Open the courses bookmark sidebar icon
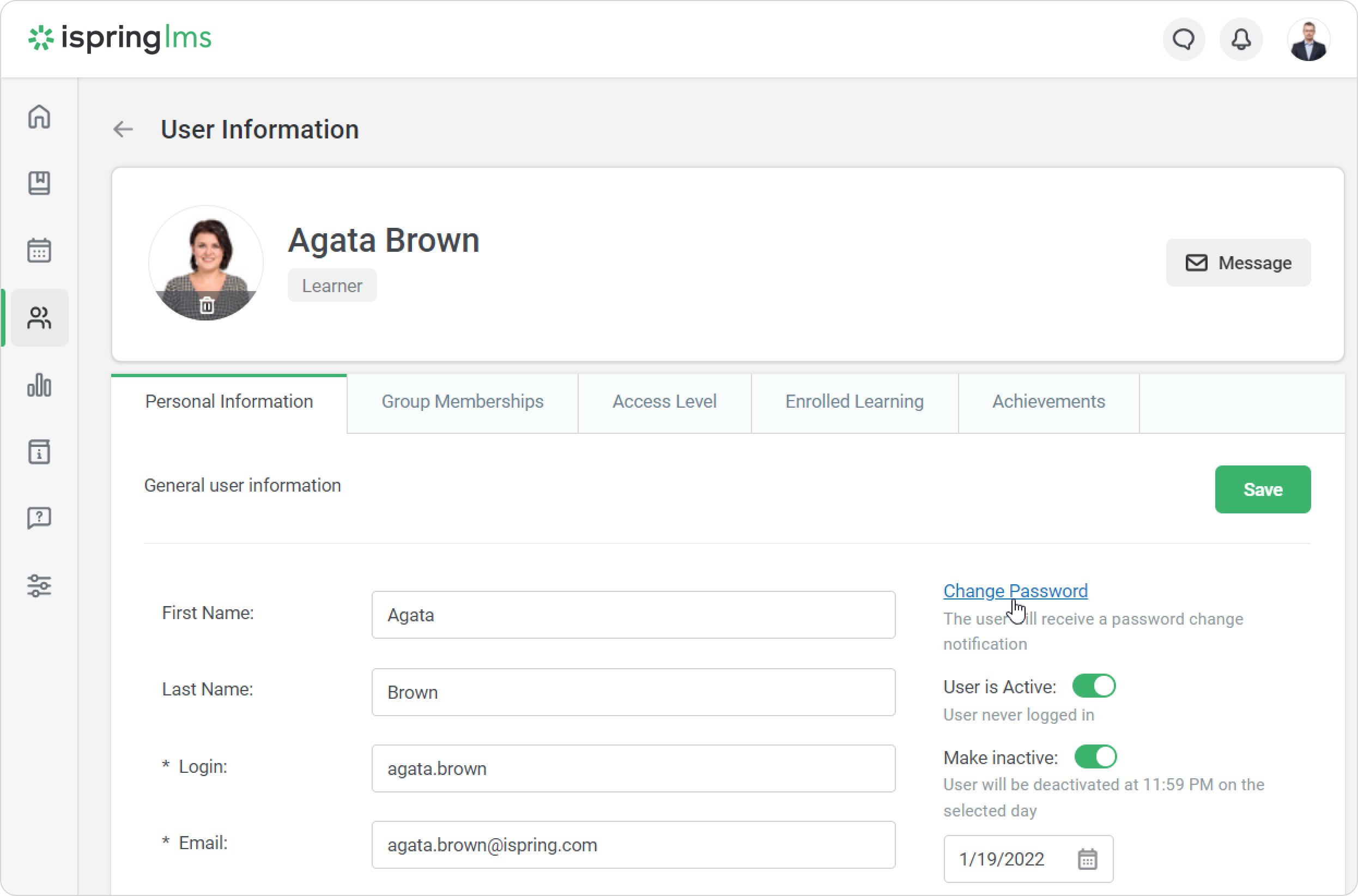The height and width of the screenshot is (896, 1358). 39,184
